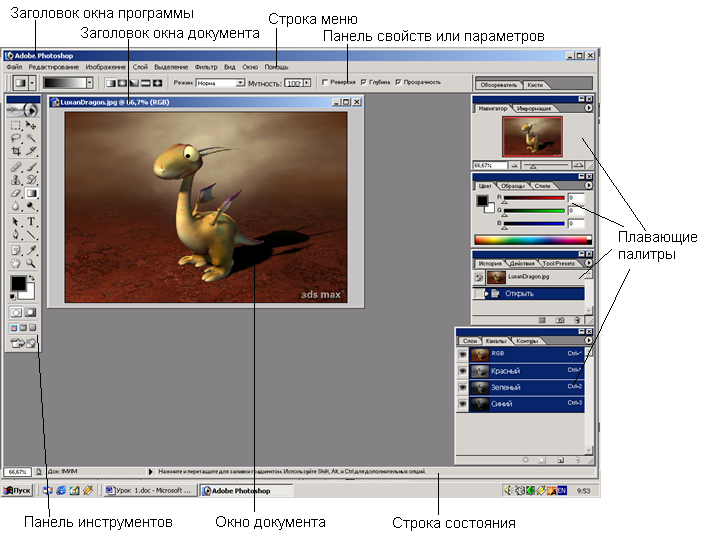This screenshot has width=702, height=542.
Task: Click the diamond gradient style button
Action: point(158,83)
